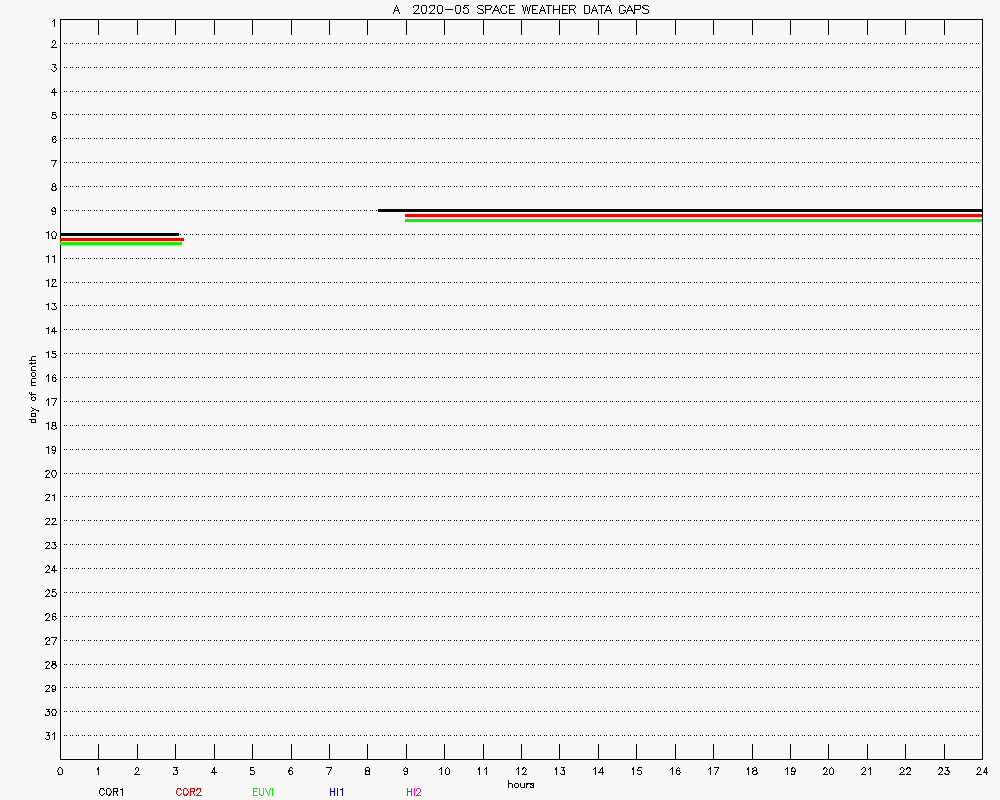Screen dimensions: 1000x800
Task: Click the 'day of month' y-axis label
Action: pos(33,388)
